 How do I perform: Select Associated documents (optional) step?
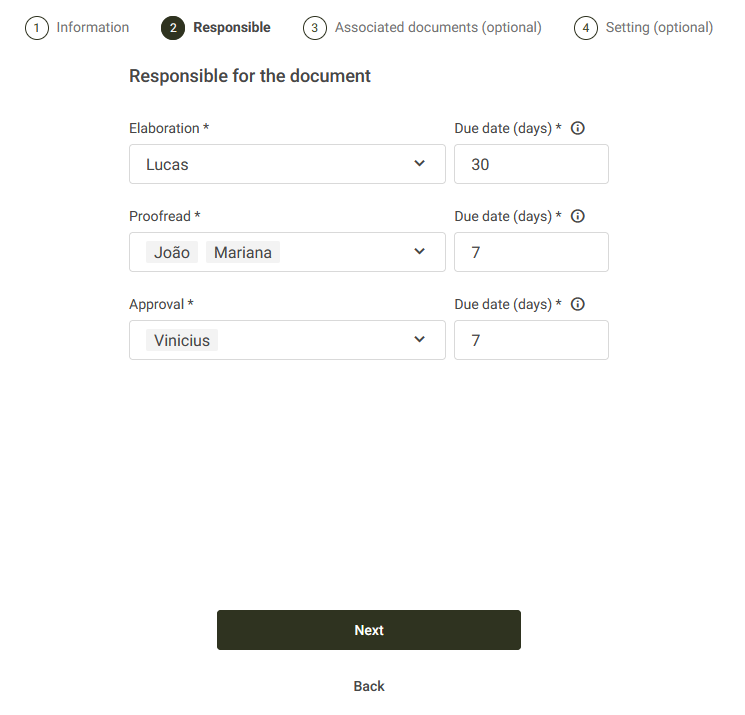click(x=438, y=28)
